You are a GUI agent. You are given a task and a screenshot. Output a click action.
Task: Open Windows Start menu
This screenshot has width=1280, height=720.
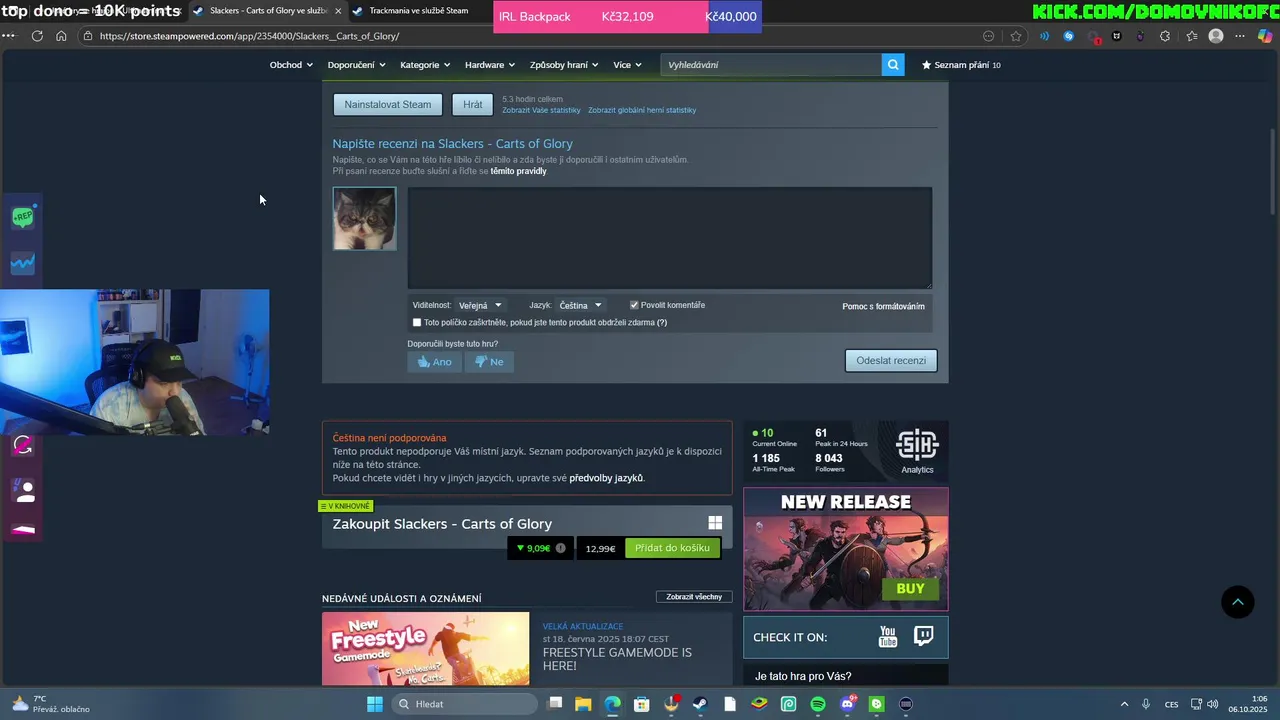tap(375, 704)
